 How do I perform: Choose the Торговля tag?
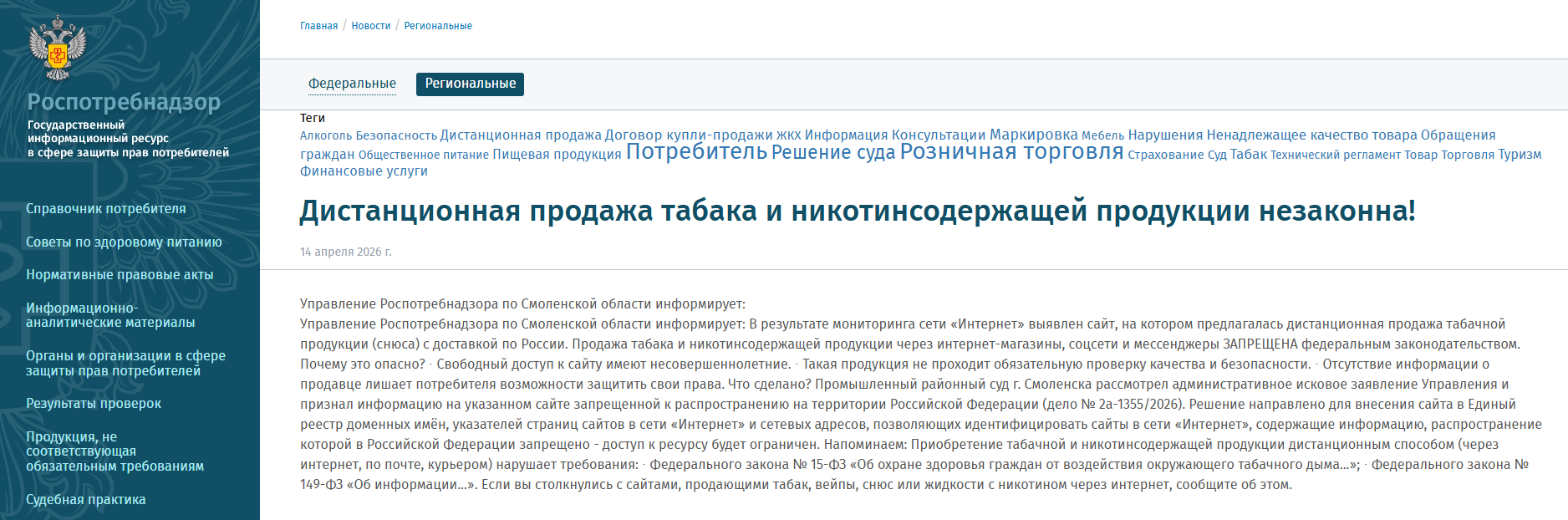pyautogui.click(x=1468, y=155)
